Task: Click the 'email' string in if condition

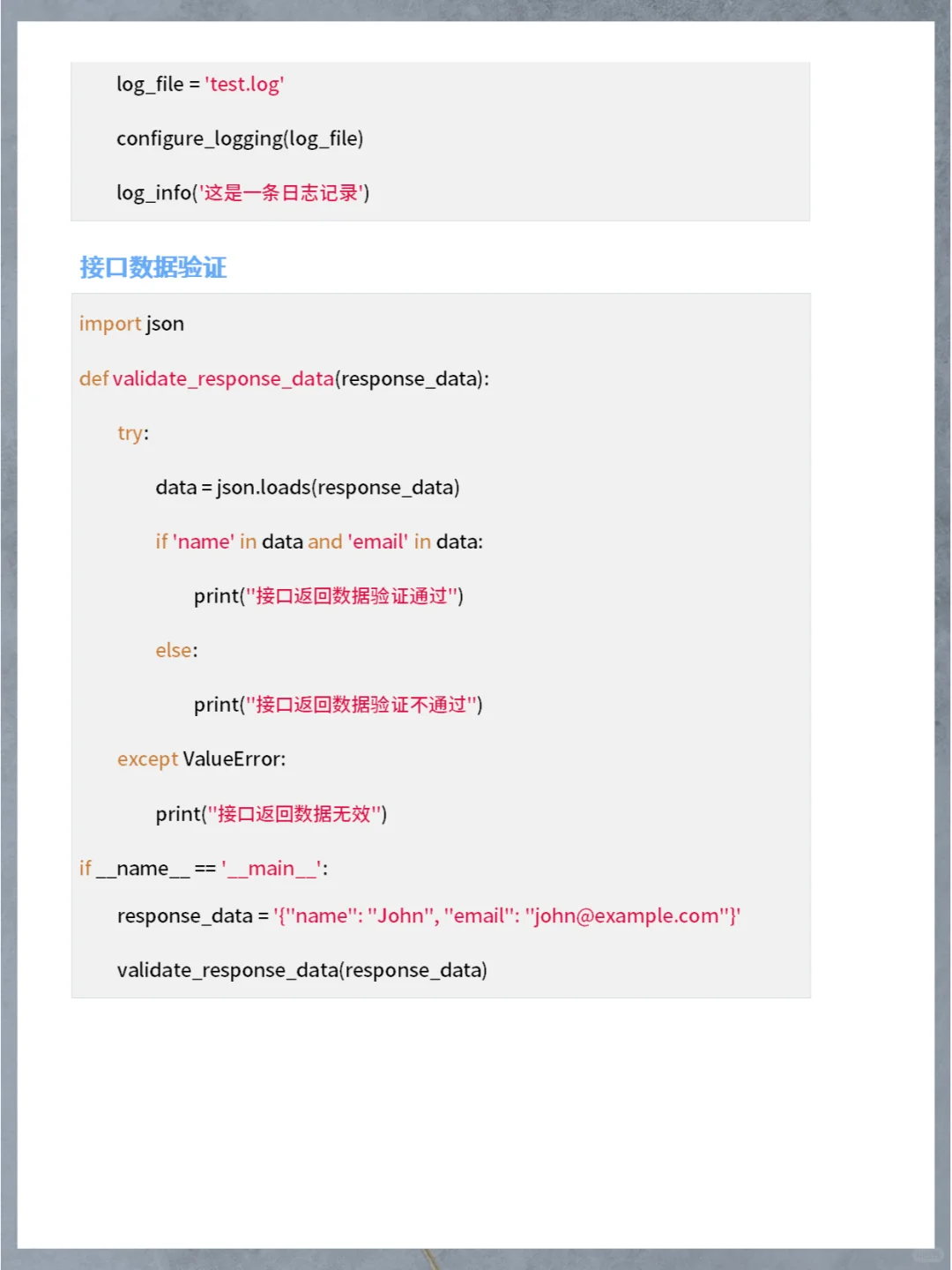Action: pyautogui.click(x=377, y=542)
